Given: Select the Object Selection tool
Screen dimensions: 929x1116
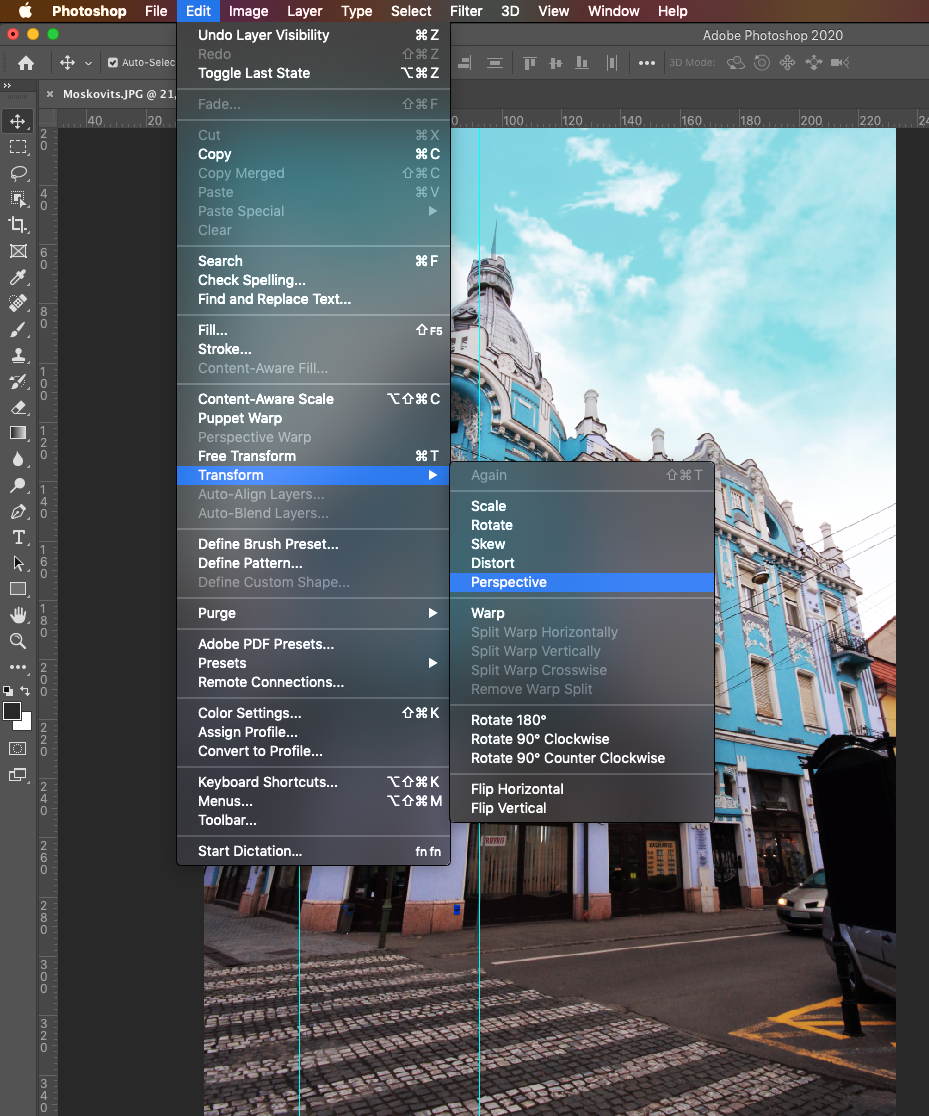Looking at the screenshot, I should point(18,199).
